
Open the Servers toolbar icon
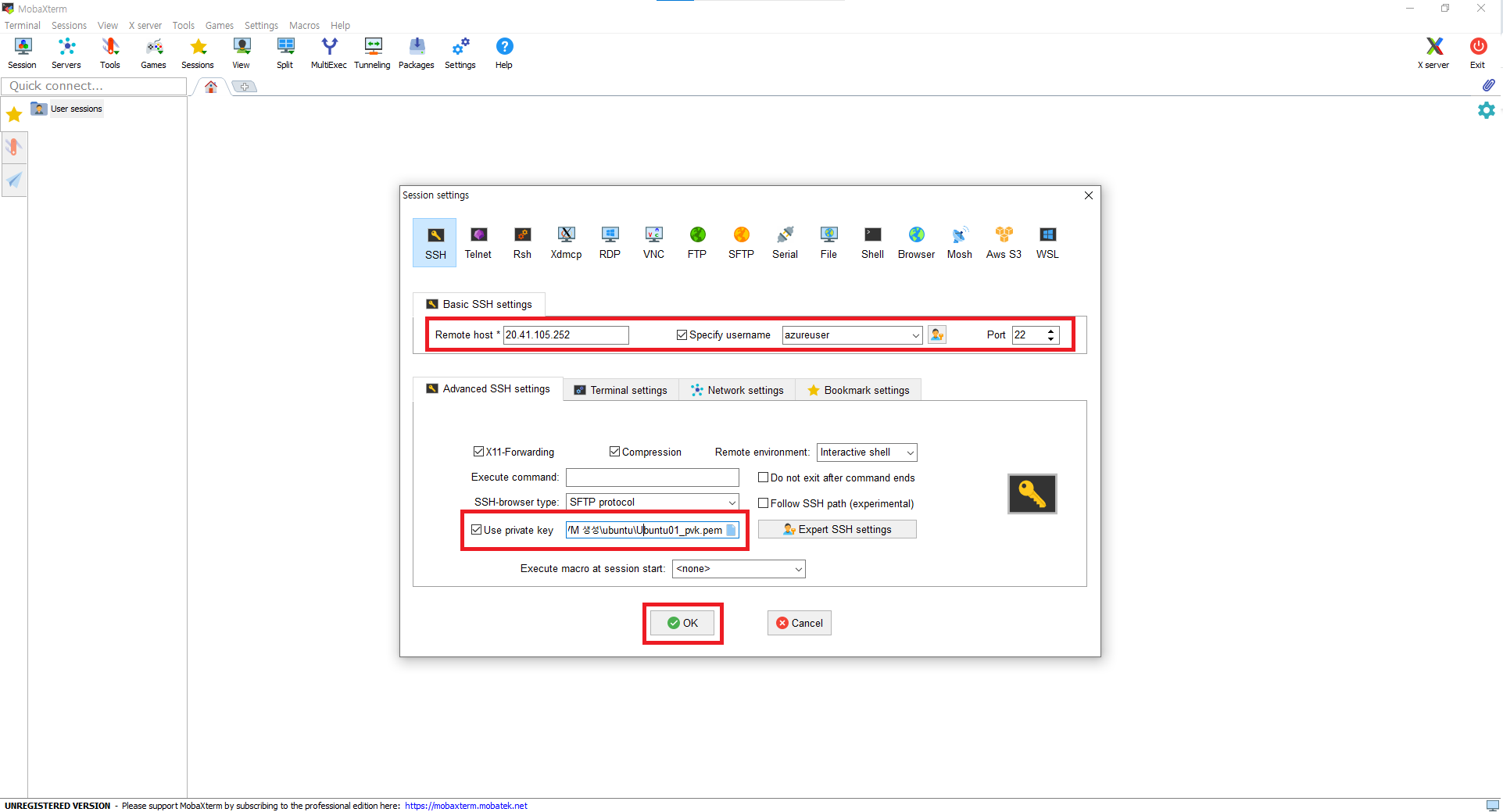click(66, 53)
